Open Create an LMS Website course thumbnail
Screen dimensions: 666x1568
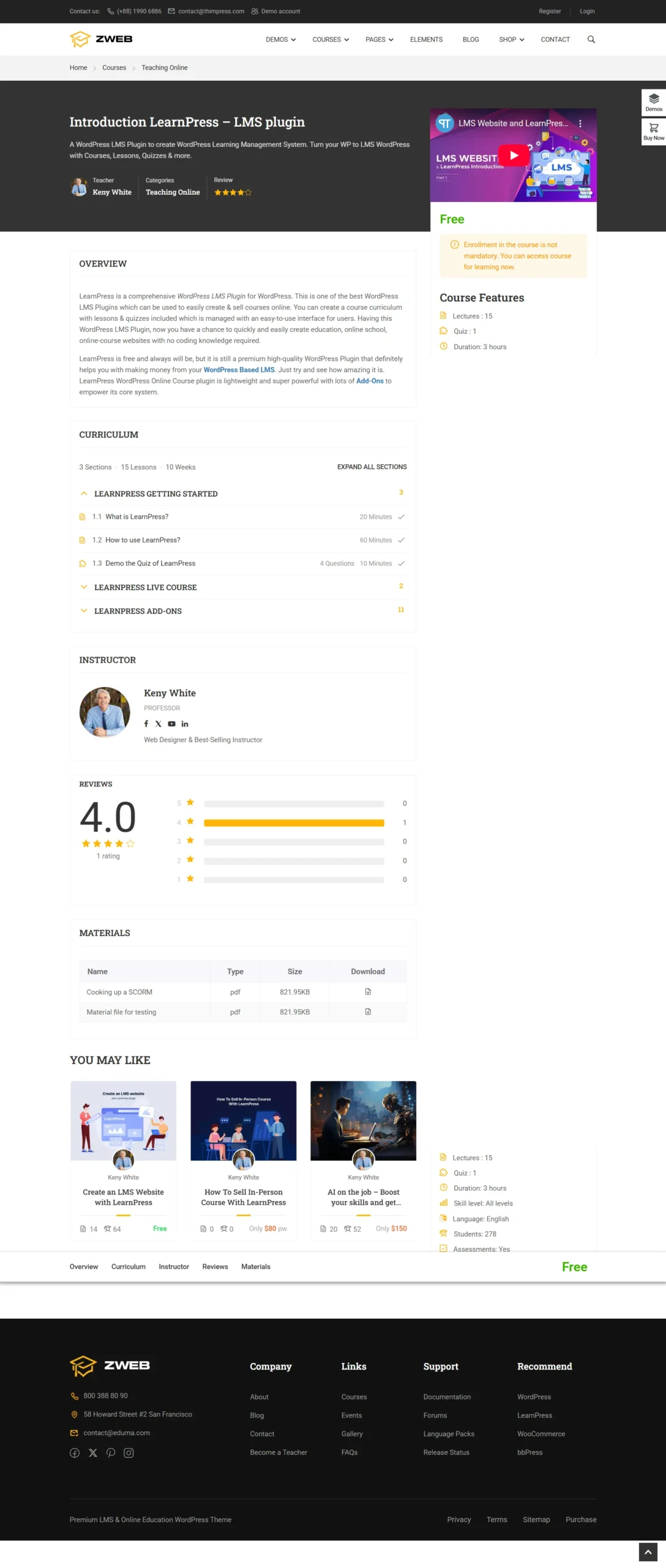(x=123, y=1120)
